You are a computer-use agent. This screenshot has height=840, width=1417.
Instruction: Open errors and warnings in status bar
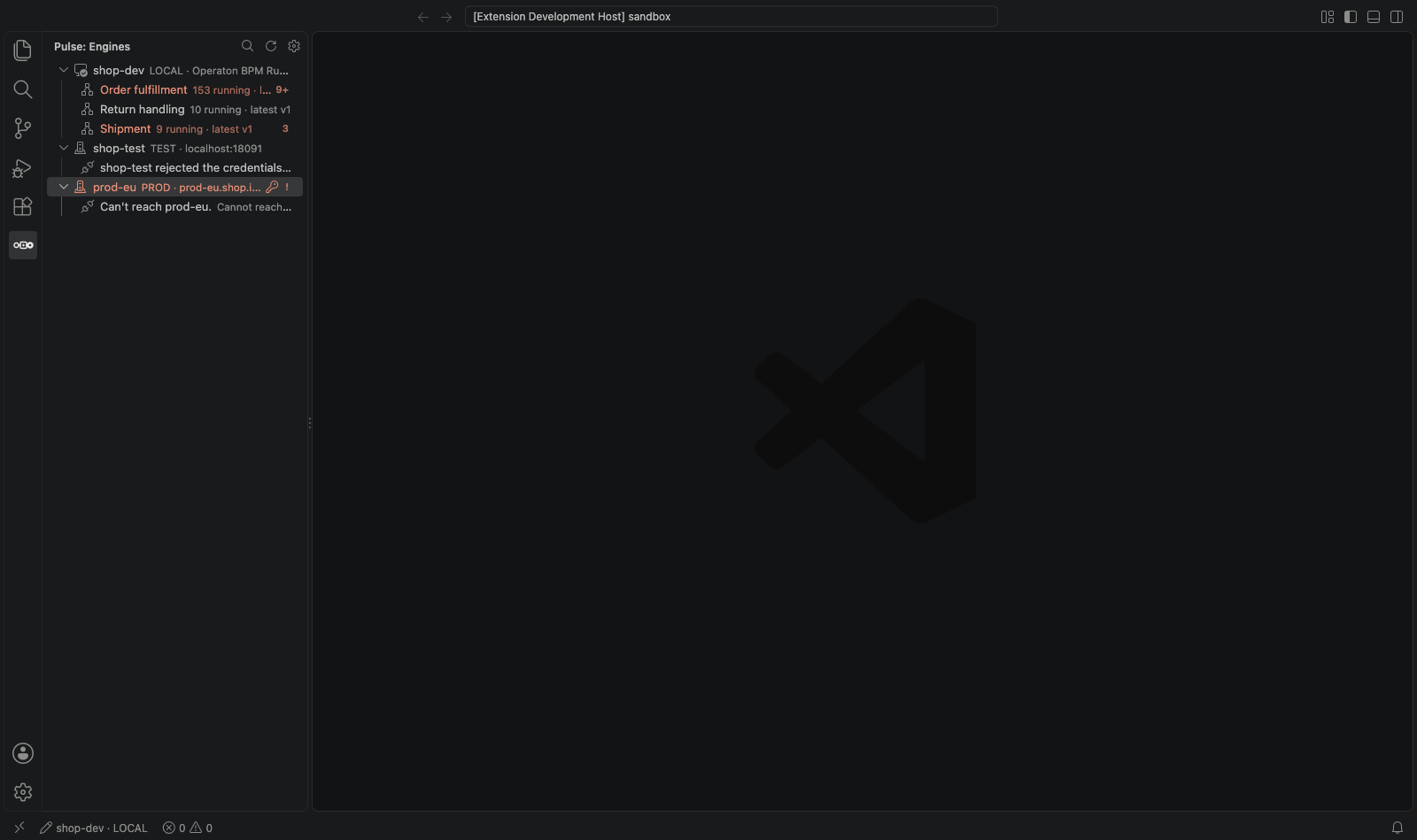pos(188,828)
